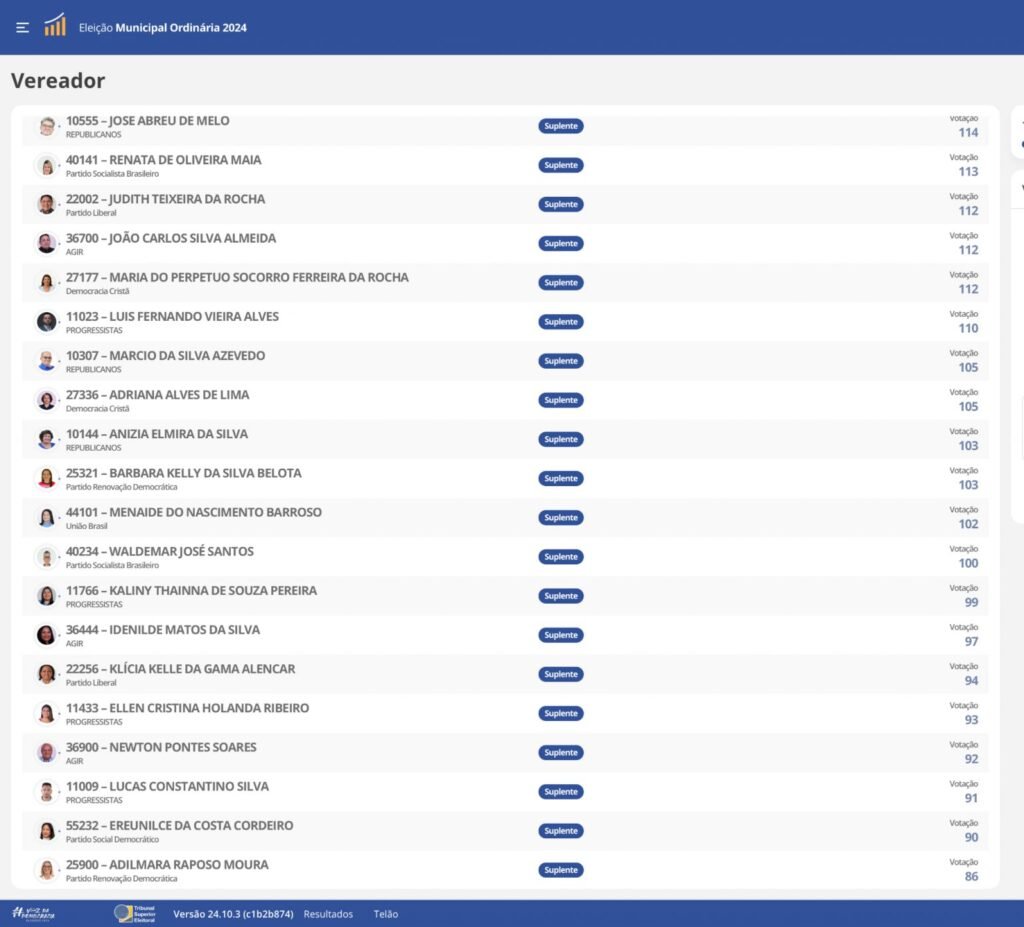Click Suplente badge for Judith Teixeira da Rocha

point(560,204)
